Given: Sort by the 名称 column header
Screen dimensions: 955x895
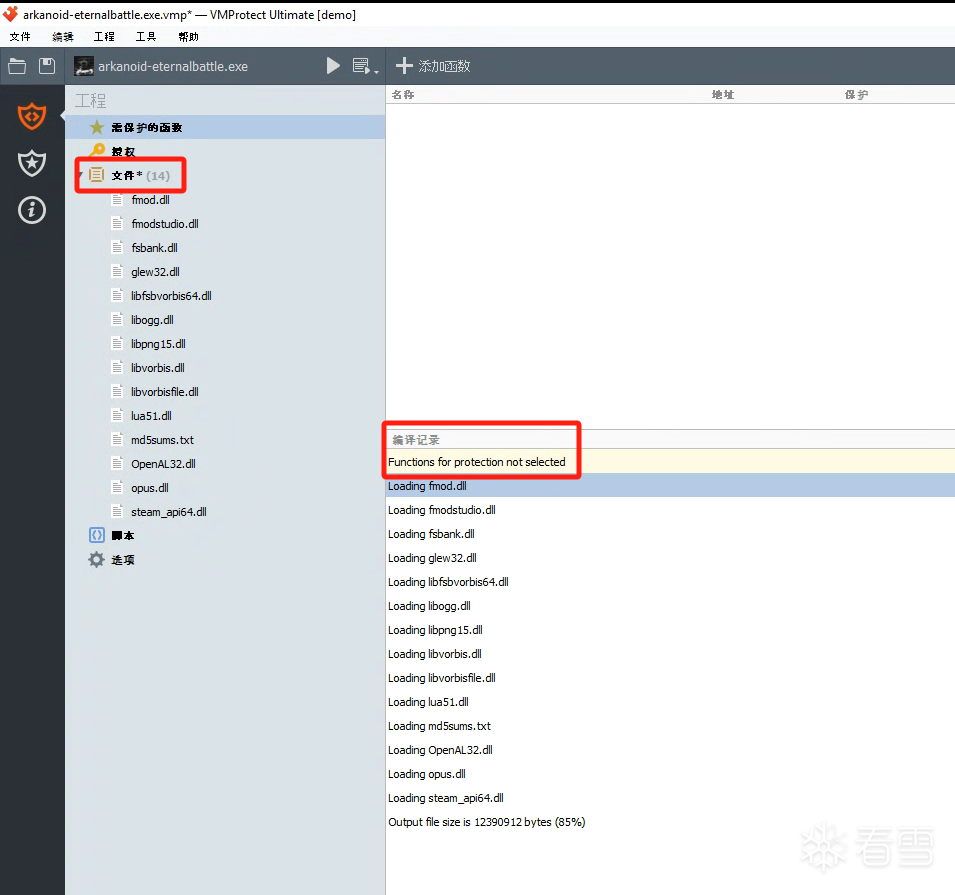Looking at the screenshot, I should click(x=403, y=94).
